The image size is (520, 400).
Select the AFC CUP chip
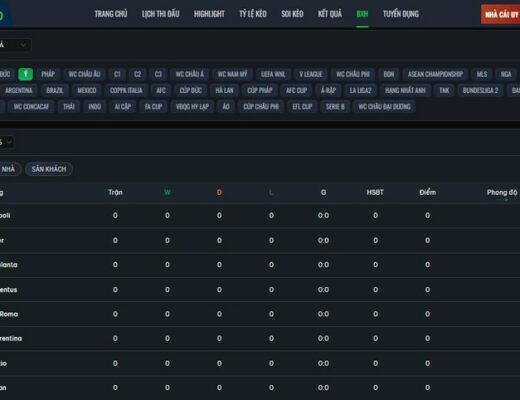297,90
